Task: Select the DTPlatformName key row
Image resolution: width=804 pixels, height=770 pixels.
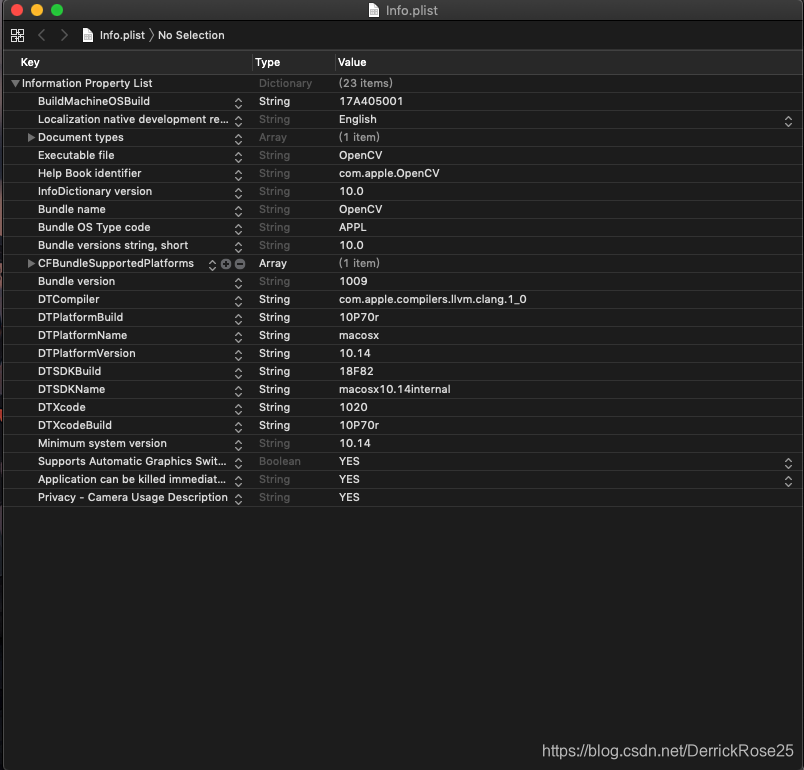Action: click(x=82, y=335)
